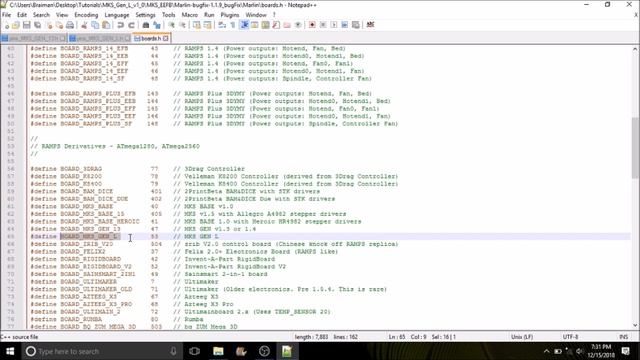Click the "// MKS GEN L" comment text
This screenshot has height=360, width=640.
(196, 237)
